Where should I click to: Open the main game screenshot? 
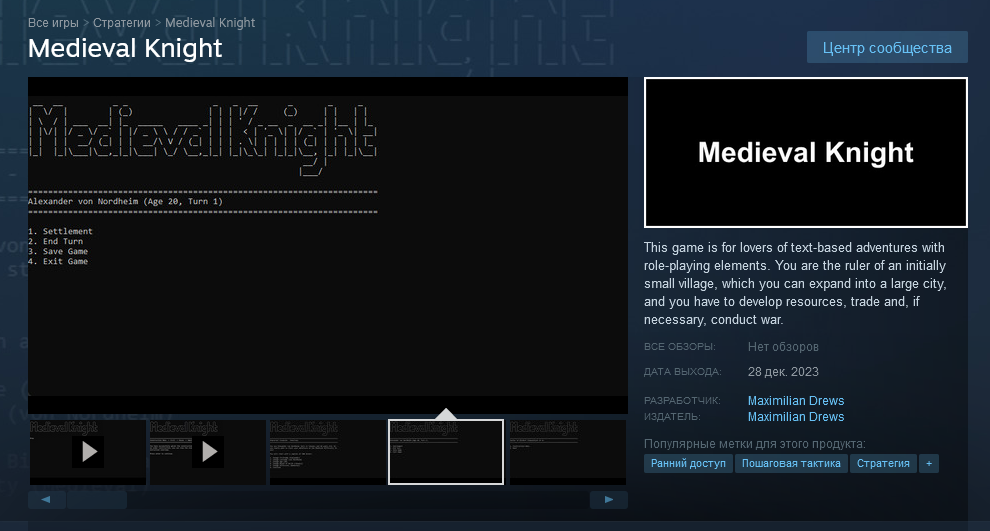click(328, 245)
